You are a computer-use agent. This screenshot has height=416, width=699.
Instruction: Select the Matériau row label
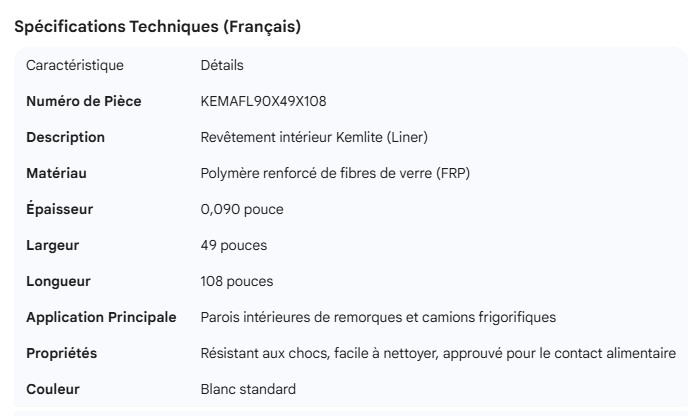click(x=56, y=173)
